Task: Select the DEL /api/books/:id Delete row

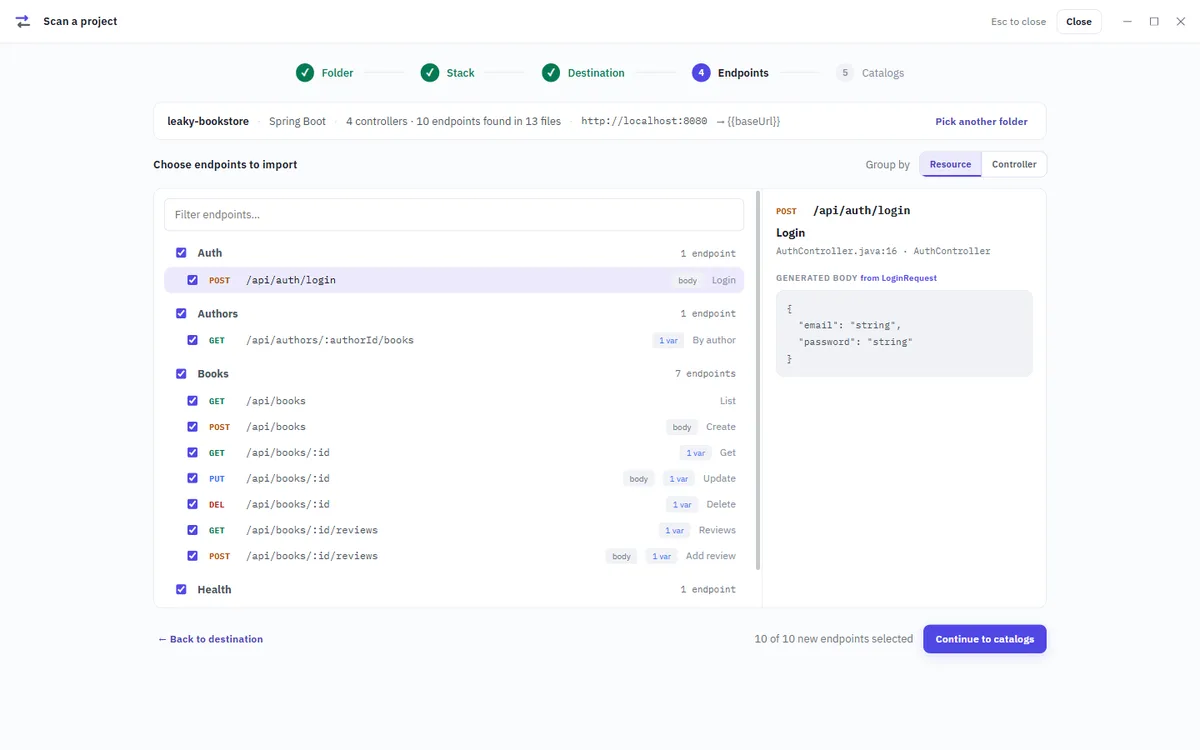Action: (x=454, y=504)
